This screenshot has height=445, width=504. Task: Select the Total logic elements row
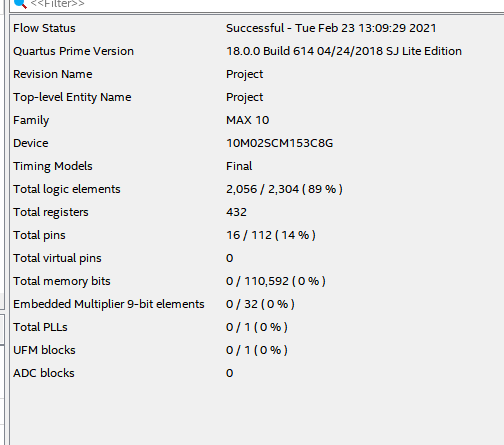pos(257,189)
